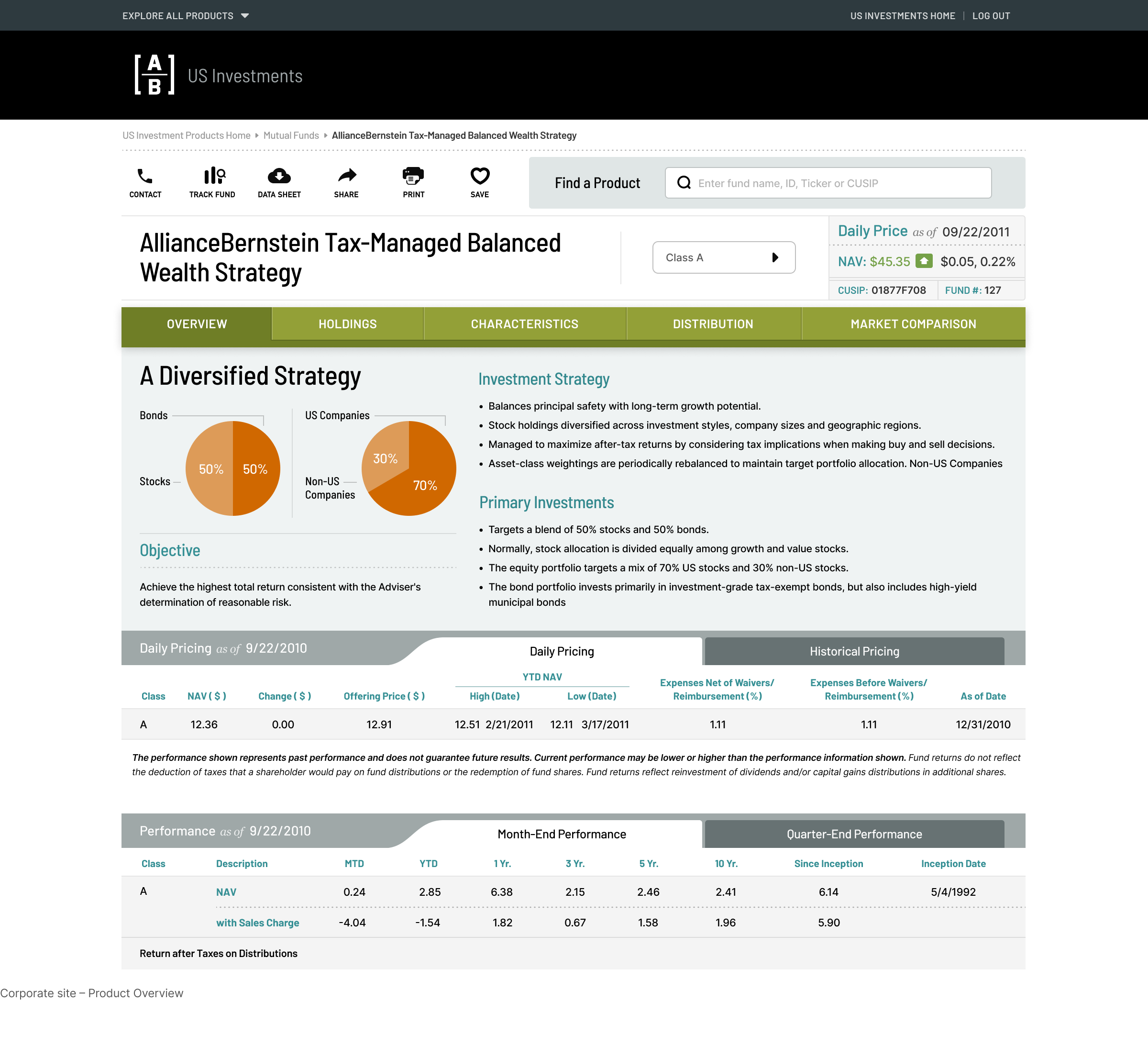The width and height of the screenshot is (1148, 1046).
Task: Click the 5/4/1992 inception date
Action: (x=953, y=892)
